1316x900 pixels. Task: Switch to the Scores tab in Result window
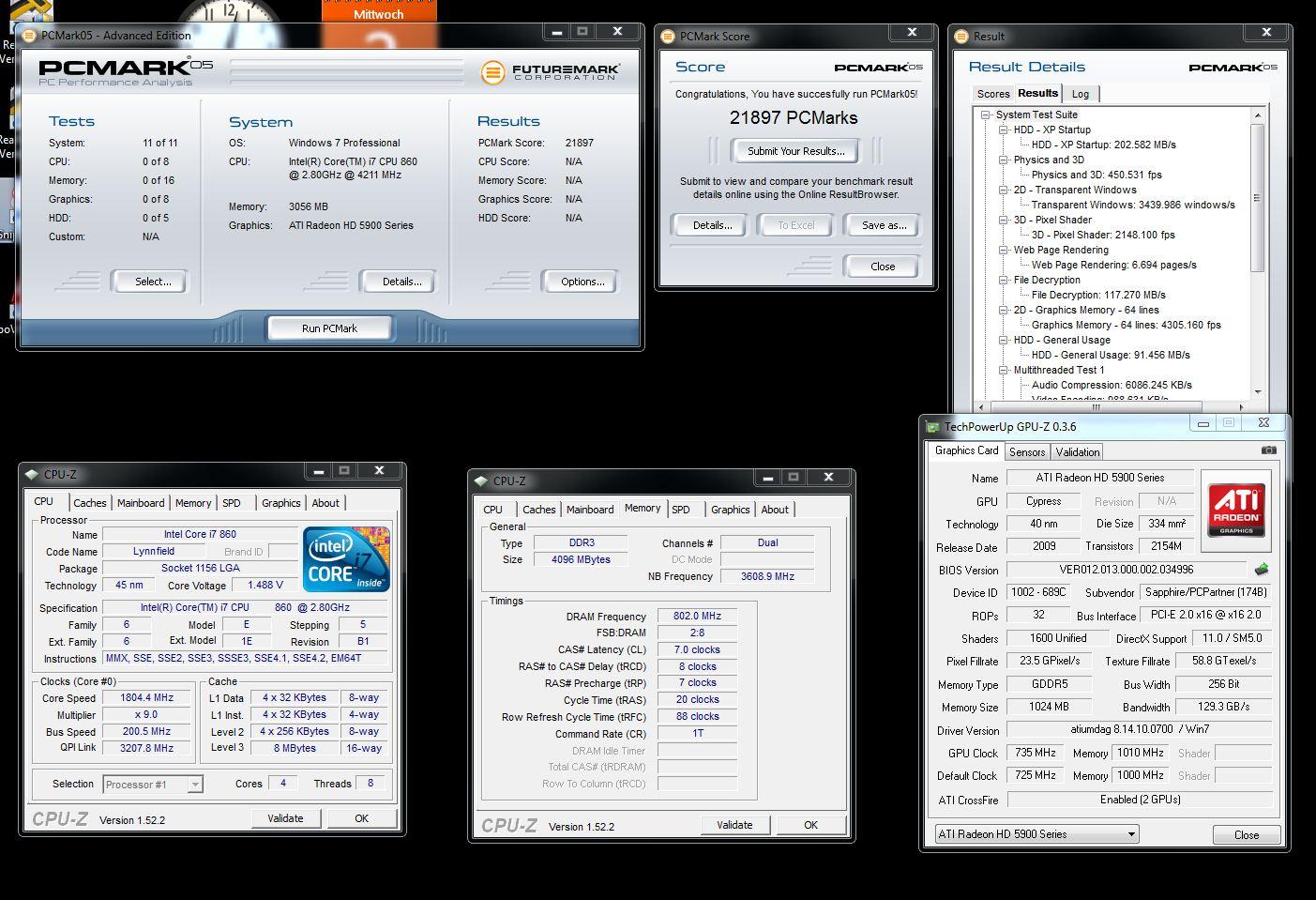[x=993, y=94]
